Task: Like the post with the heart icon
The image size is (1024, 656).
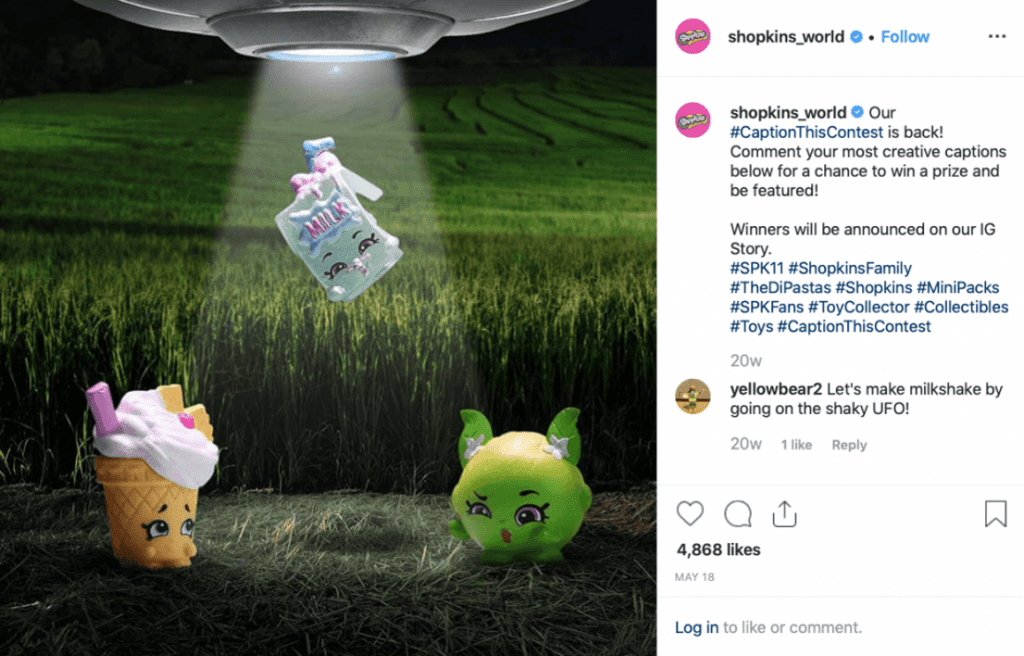Action: tap(690, 514)
